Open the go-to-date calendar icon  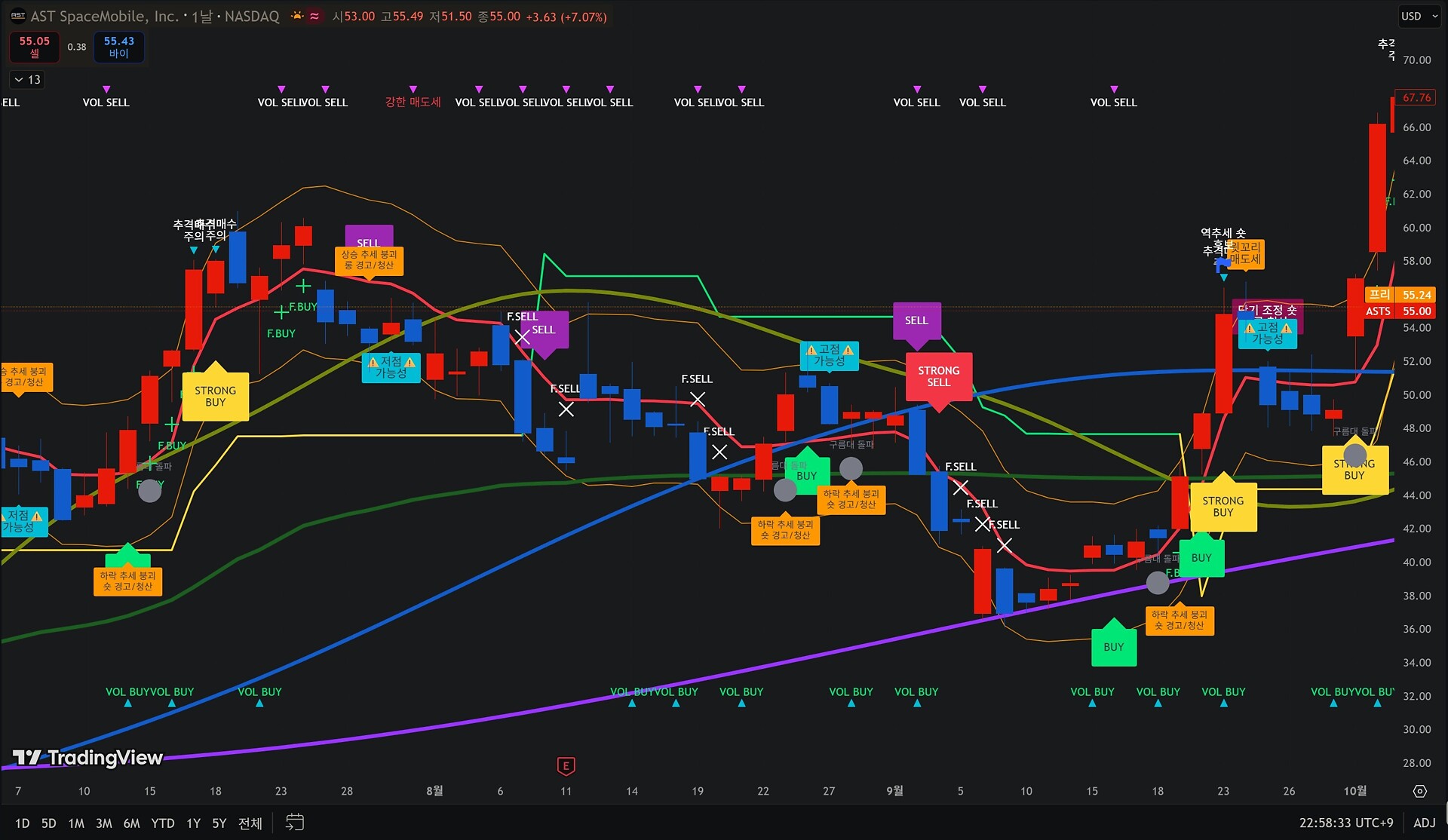click(x=295, y=823)
